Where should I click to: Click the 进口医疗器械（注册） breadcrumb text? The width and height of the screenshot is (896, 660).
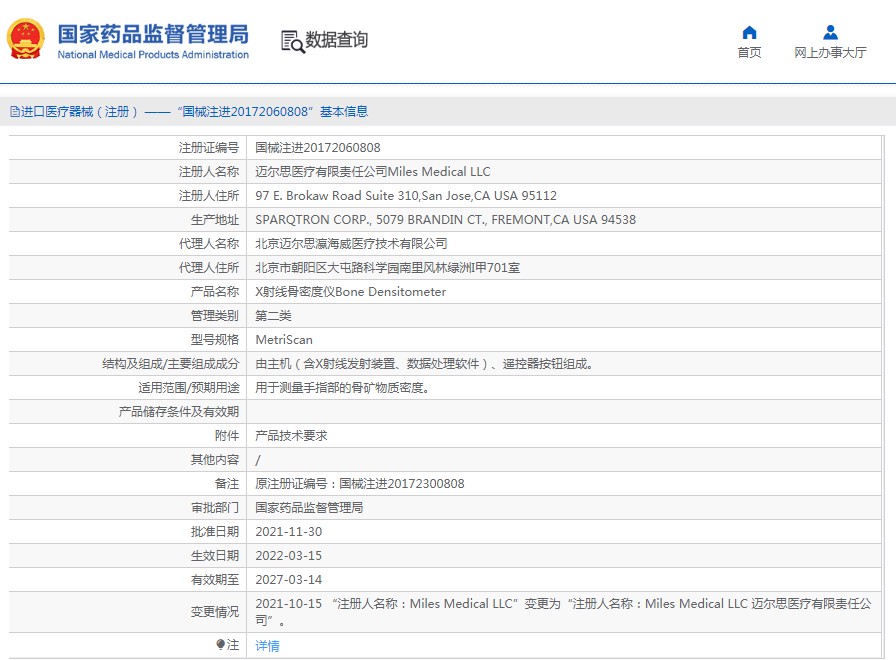point(79,111)
